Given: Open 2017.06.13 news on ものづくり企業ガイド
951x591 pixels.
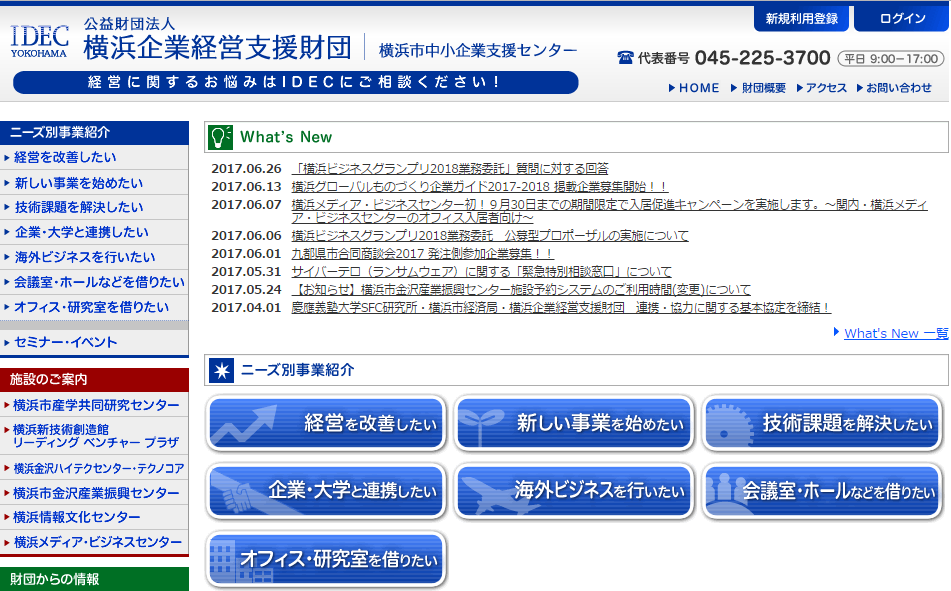Looking at the screenshot, I should tap(479, 187).
